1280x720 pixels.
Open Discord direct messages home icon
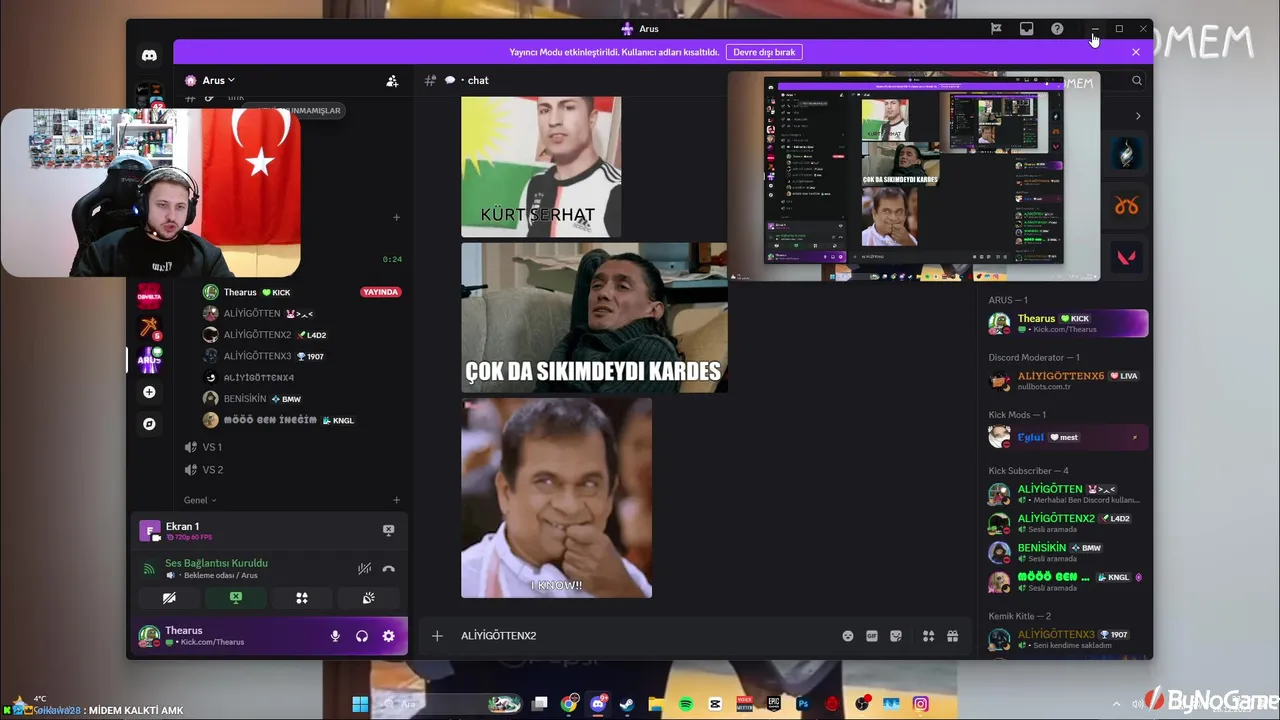149,56
